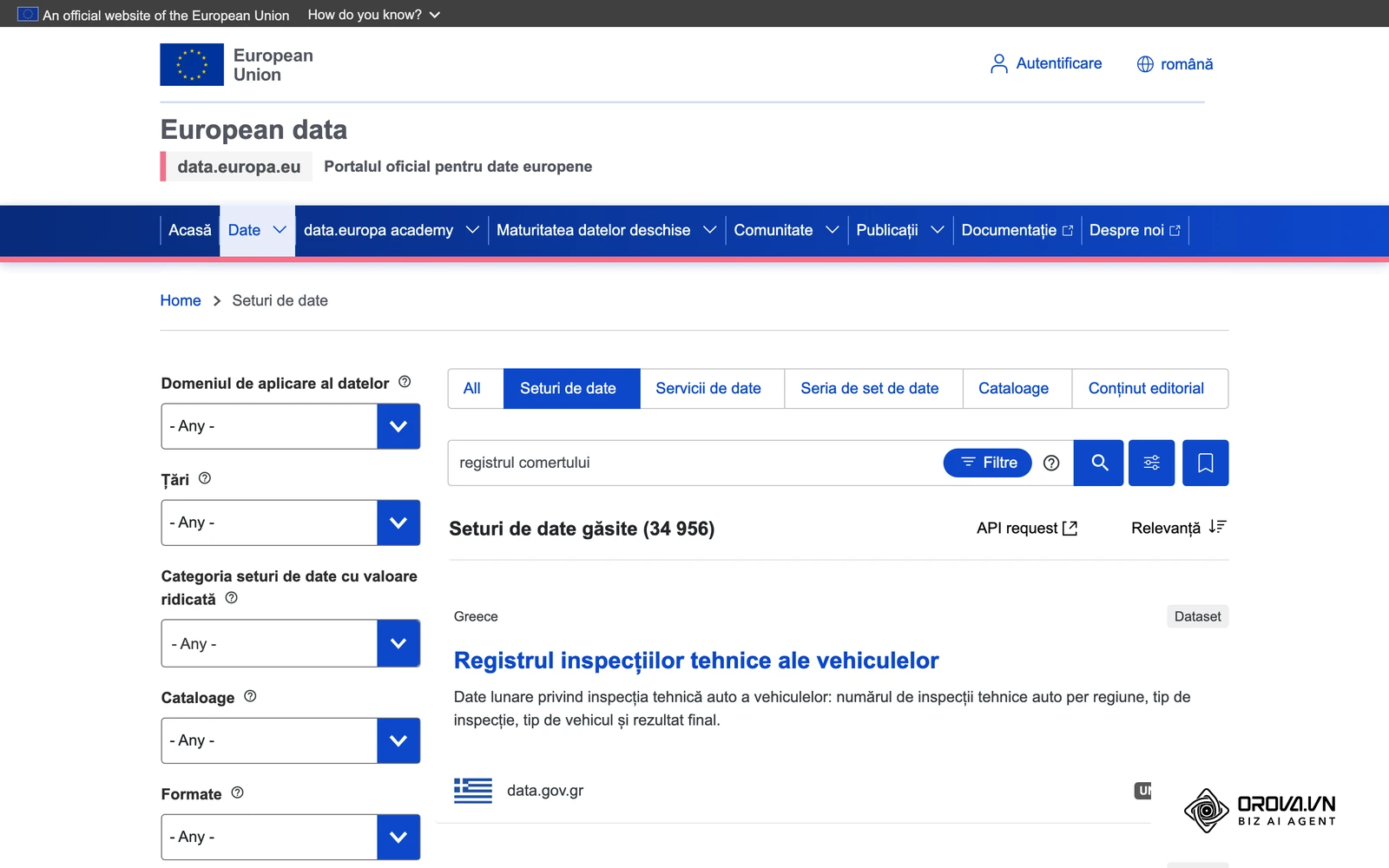This screenshot has width=1389, height=868.
Task: Click the Home breadcrumb link
Action: [181, 300]
